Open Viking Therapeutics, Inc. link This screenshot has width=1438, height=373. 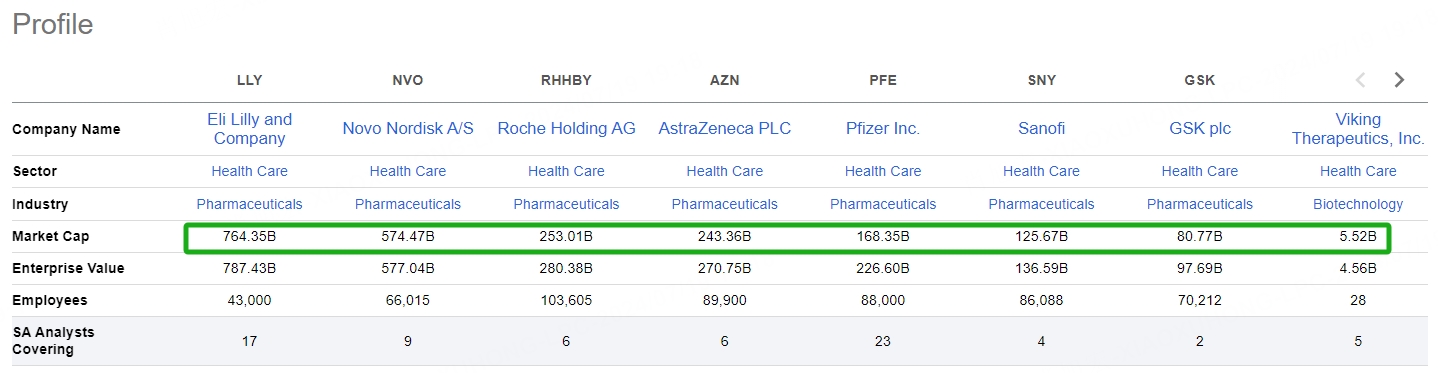(1358, 129)
